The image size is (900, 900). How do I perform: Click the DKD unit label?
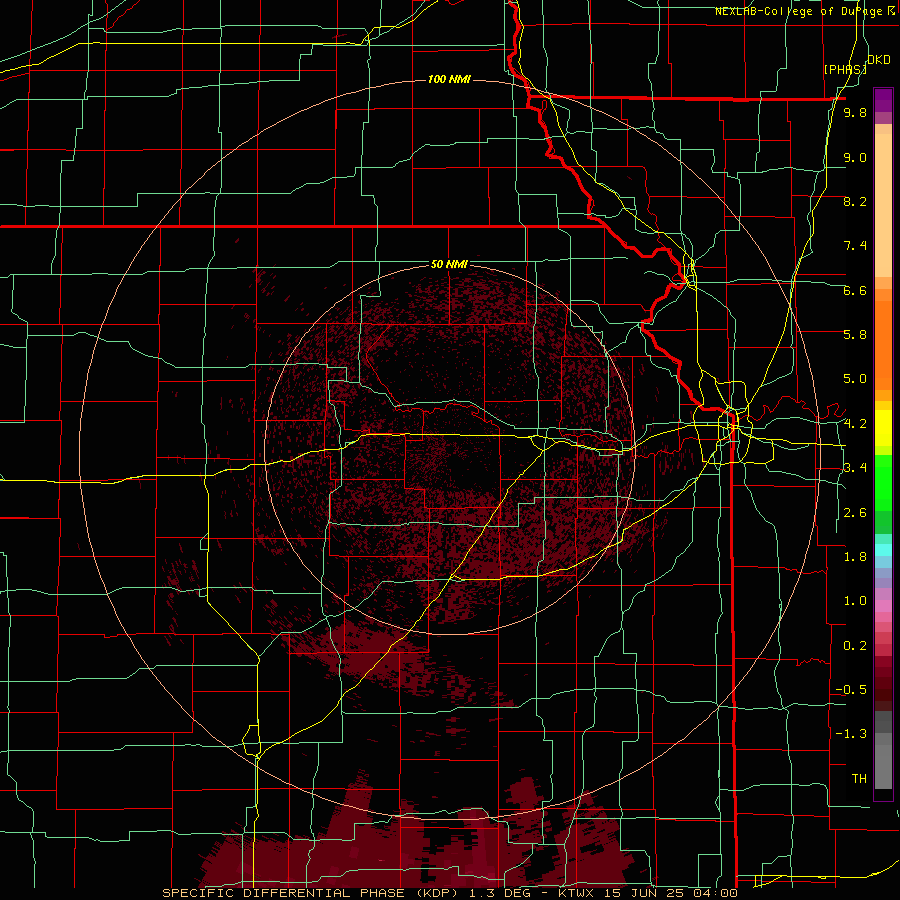879,60
